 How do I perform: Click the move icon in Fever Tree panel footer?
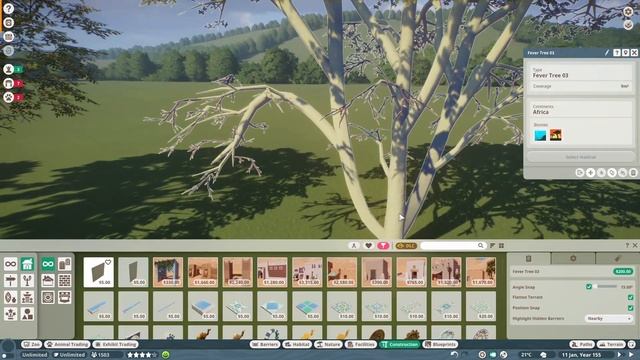tap(590, 173)
